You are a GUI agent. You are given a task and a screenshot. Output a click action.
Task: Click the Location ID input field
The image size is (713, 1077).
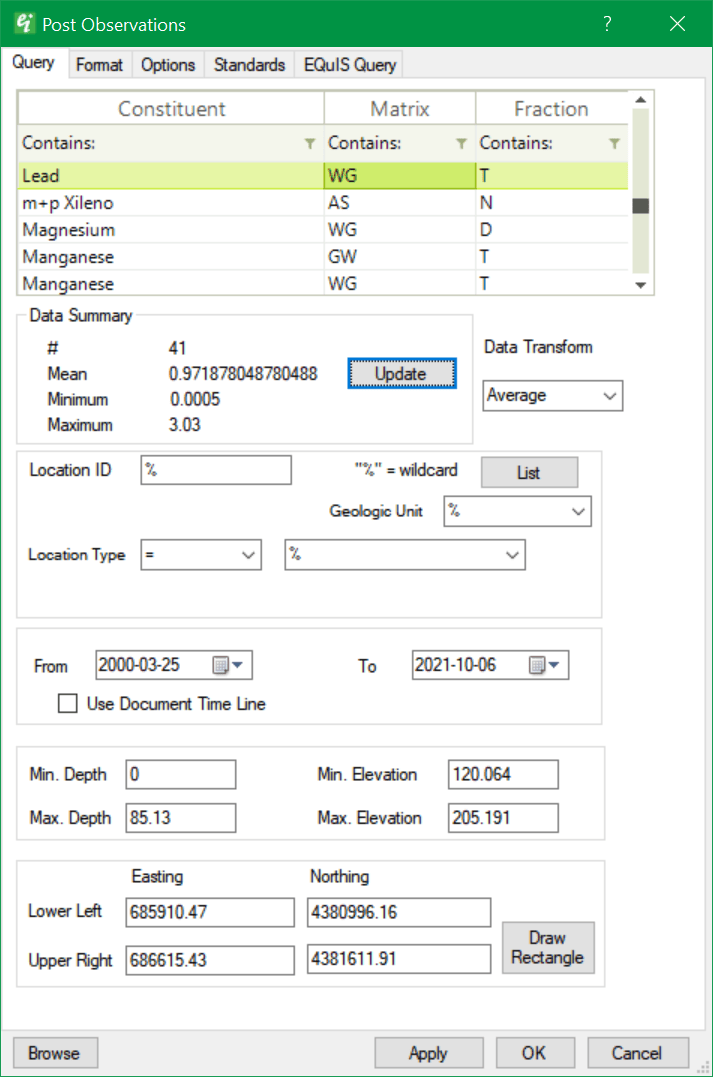(216, 470)
